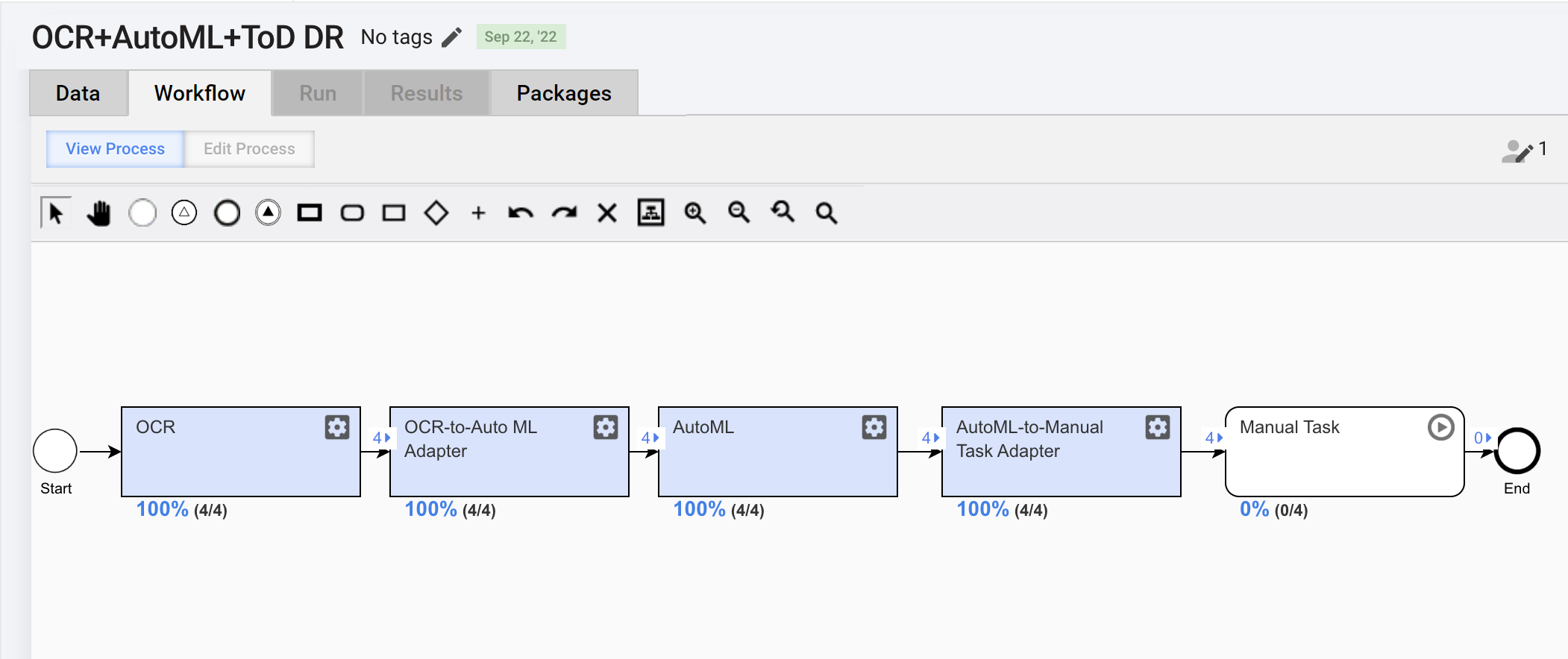This screenshot has height=659, width=1568.
Task: Pick the rounded rectangle task tool
Action: coord(352,213)
